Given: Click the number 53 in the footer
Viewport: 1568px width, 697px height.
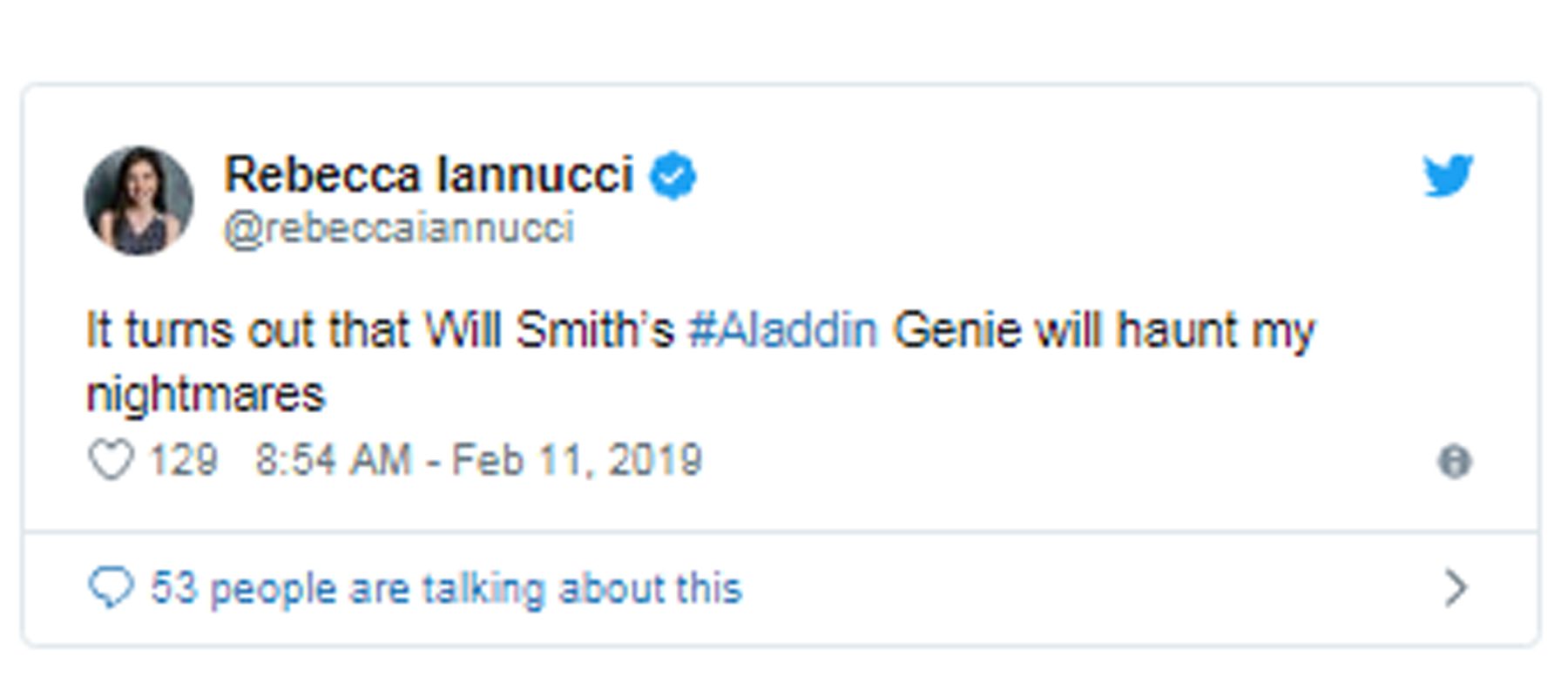Looking at the screenshot, I should pyautogui.click(x=173, y=588).
